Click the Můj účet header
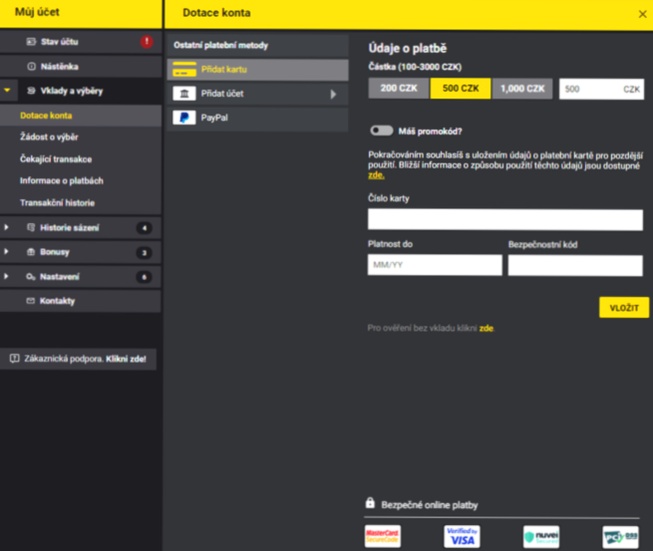Viewport: 653px width, 551px height. click(37, 12)
